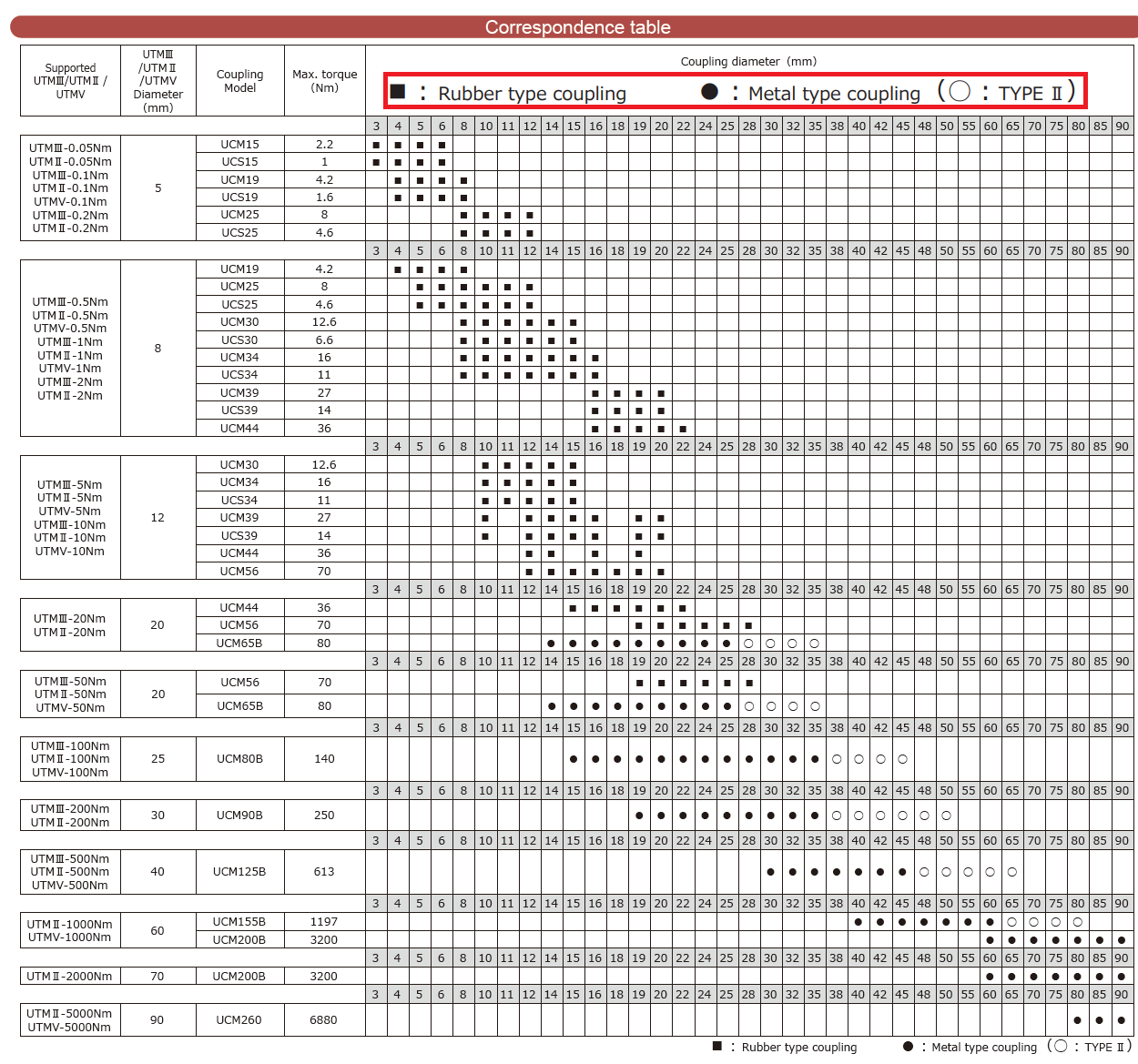Select the 140 max torque value
This screenshot has width=1138, height=1064.
(x=324, y=759)
